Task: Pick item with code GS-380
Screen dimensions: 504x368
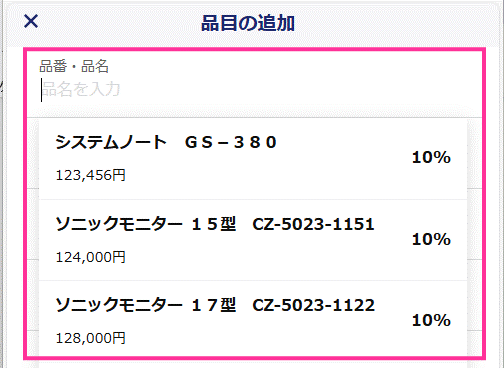Action: (231, 142)
